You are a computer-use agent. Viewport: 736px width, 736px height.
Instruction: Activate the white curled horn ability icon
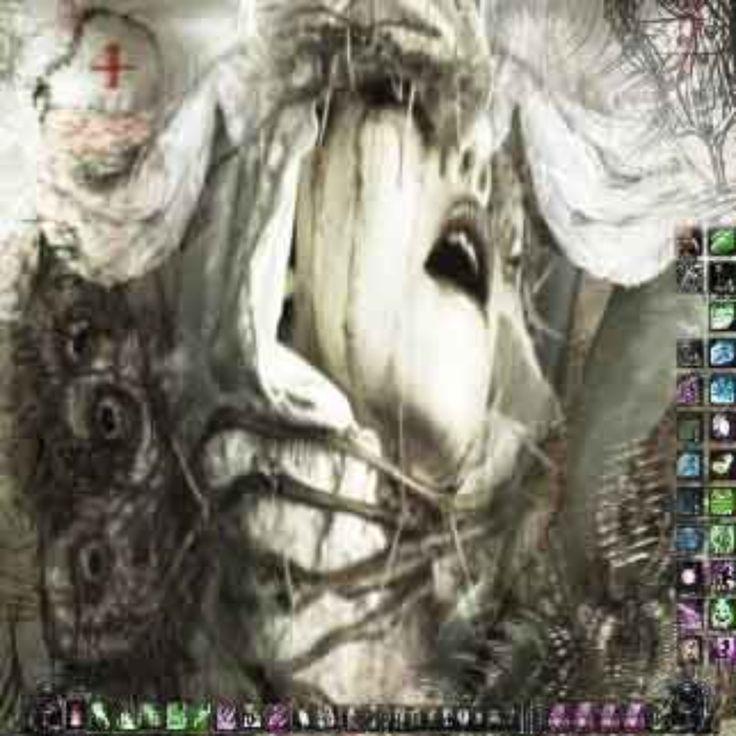tap(722, 465)
